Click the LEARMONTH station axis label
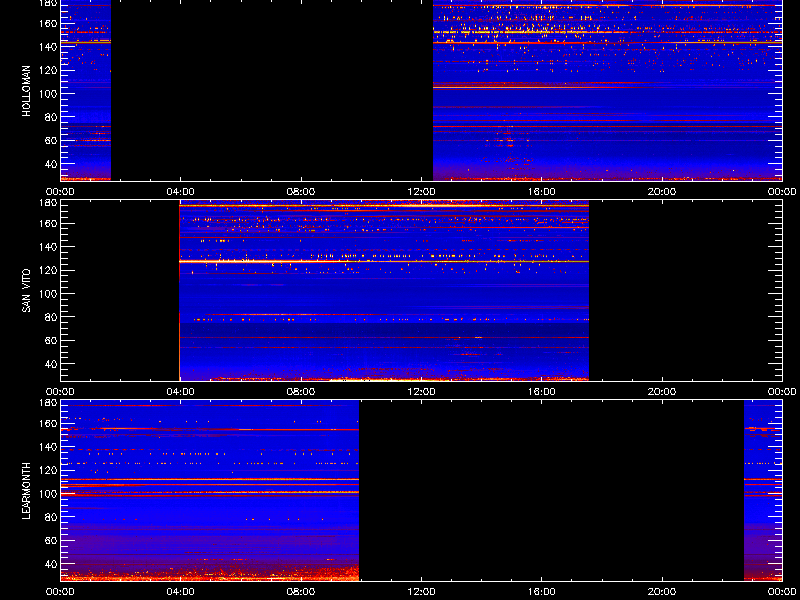The height and width of the screenshot is (600, 800). (x=27, y=491)
